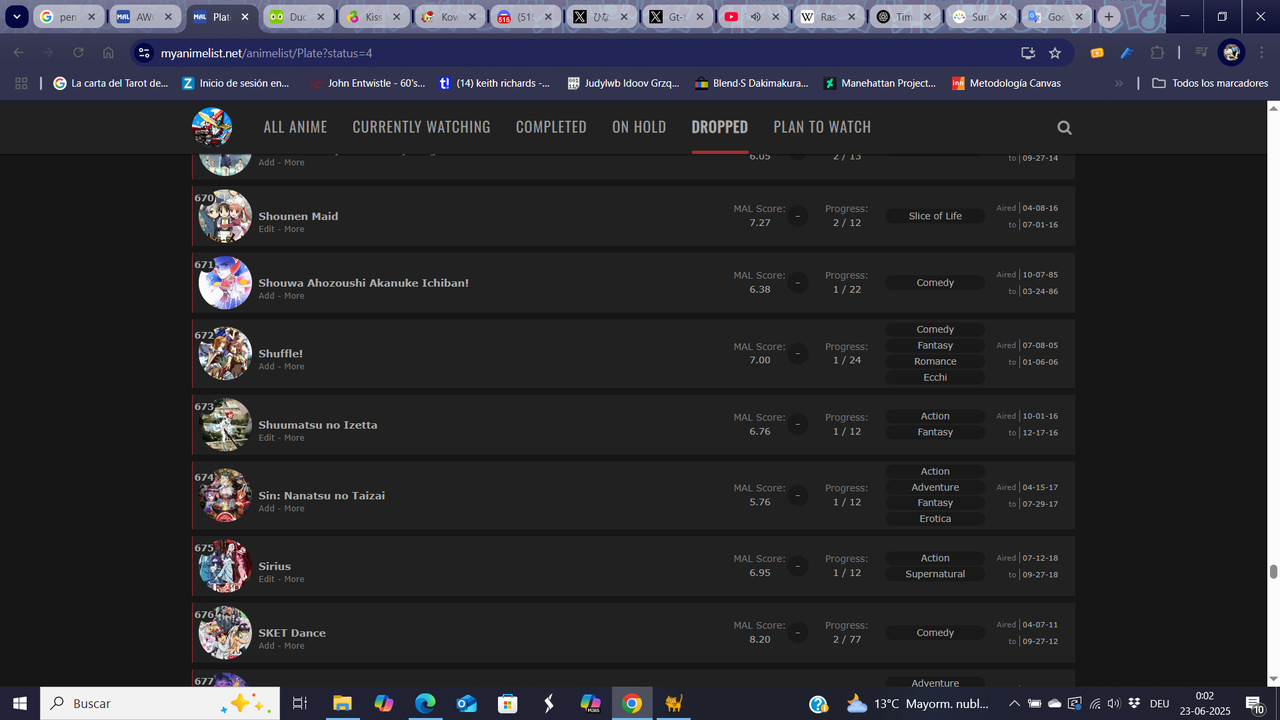Screen dimensions: 1280x720
Task: Open the Sirius cover thumbnail
Action: 225,566
